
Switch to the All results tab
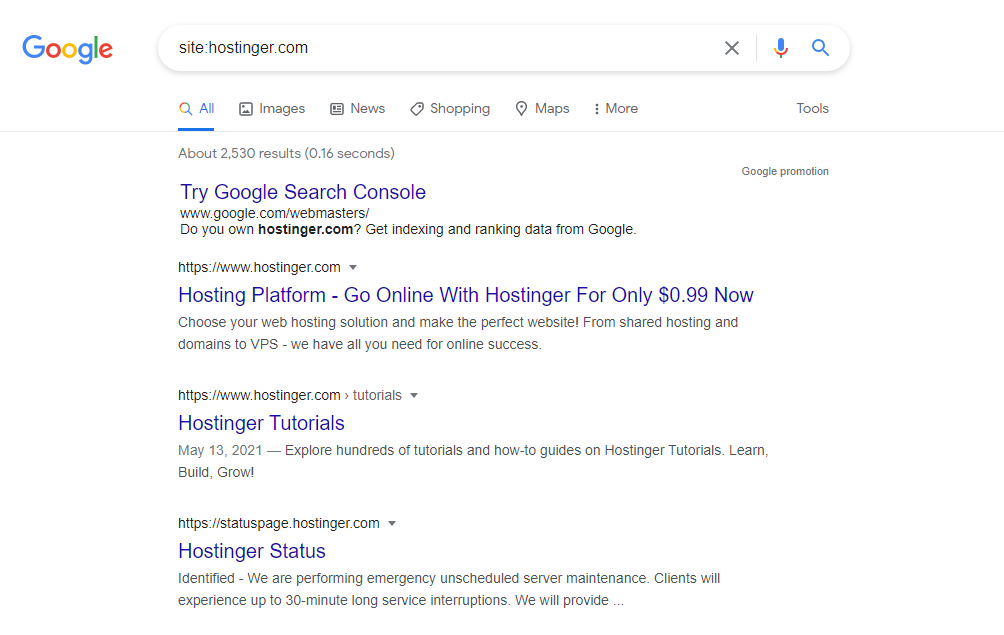[196, 108]
